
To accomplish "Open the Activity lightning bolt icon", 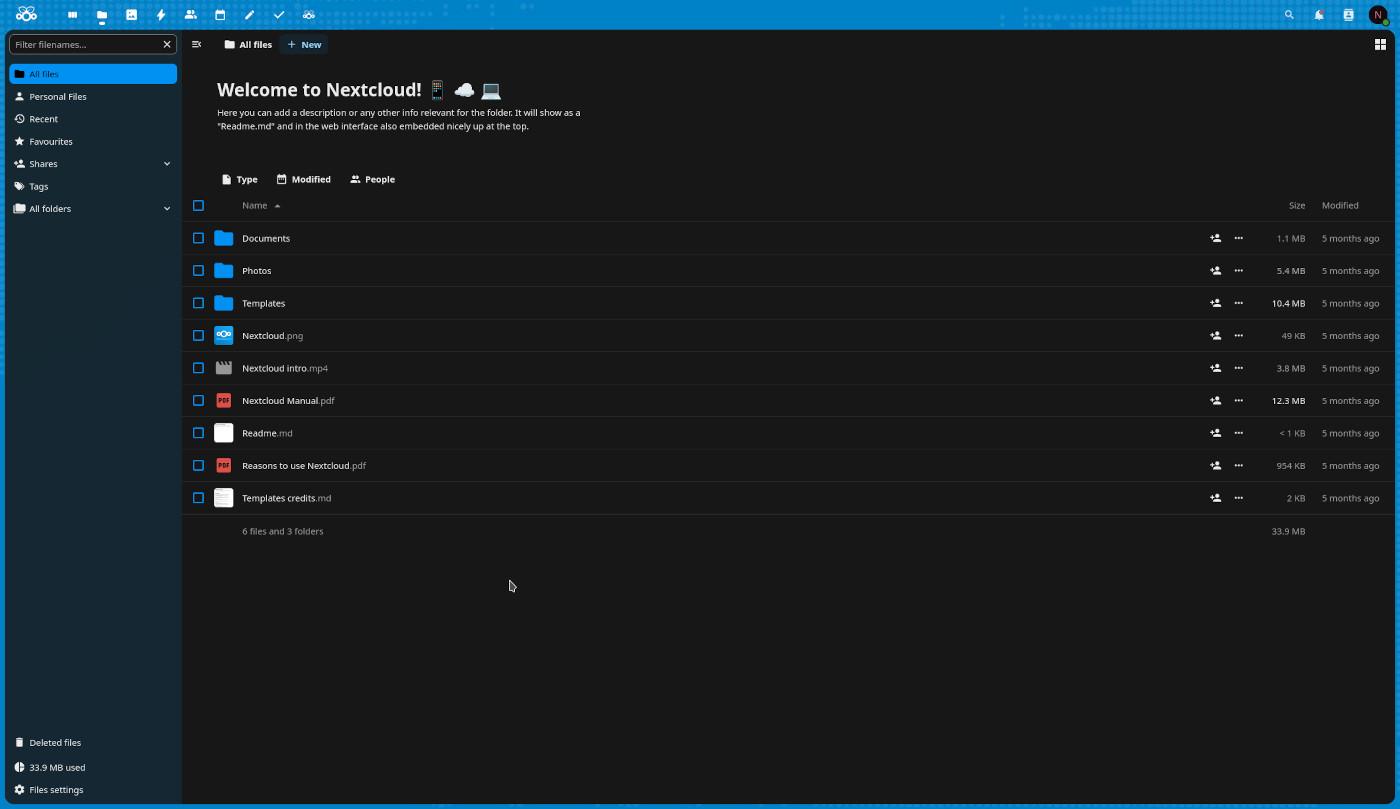I will click(161, 15).
